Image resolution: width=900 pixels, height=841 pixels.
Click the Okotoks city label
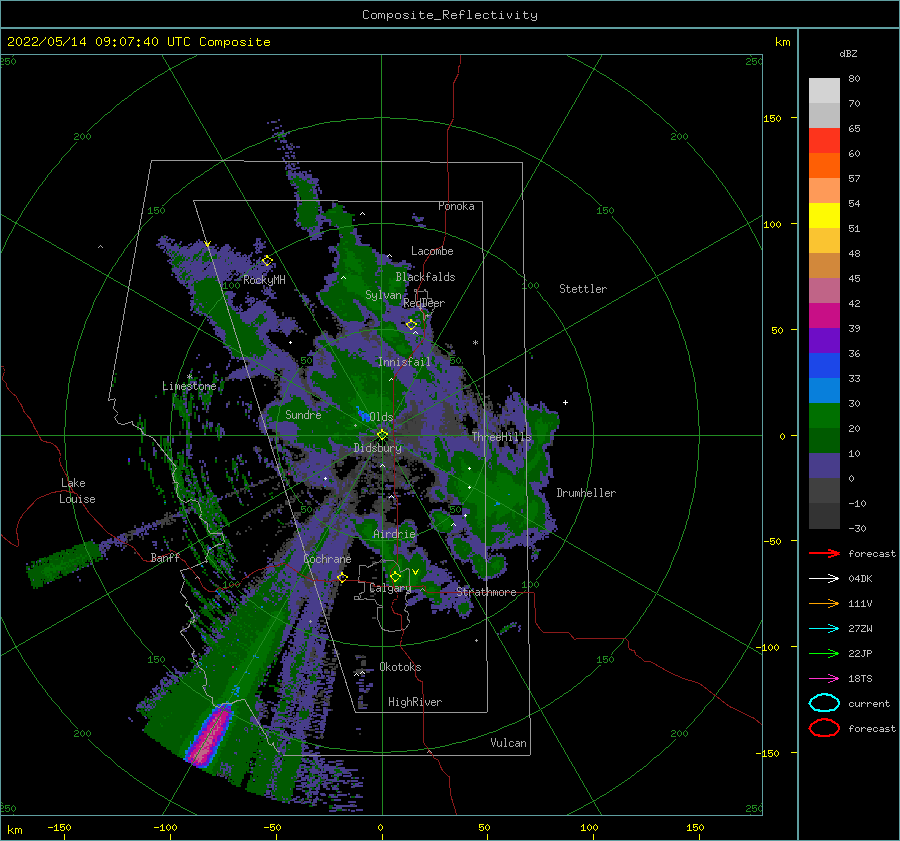click(400, 667)
